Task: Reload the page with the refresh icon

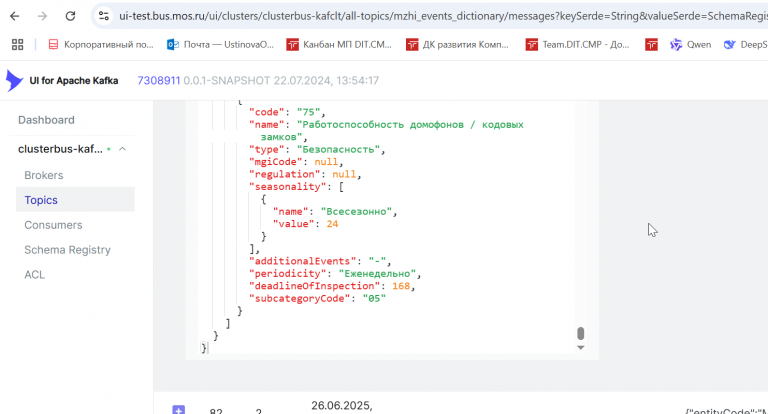Action: click(x=71, y=16)
